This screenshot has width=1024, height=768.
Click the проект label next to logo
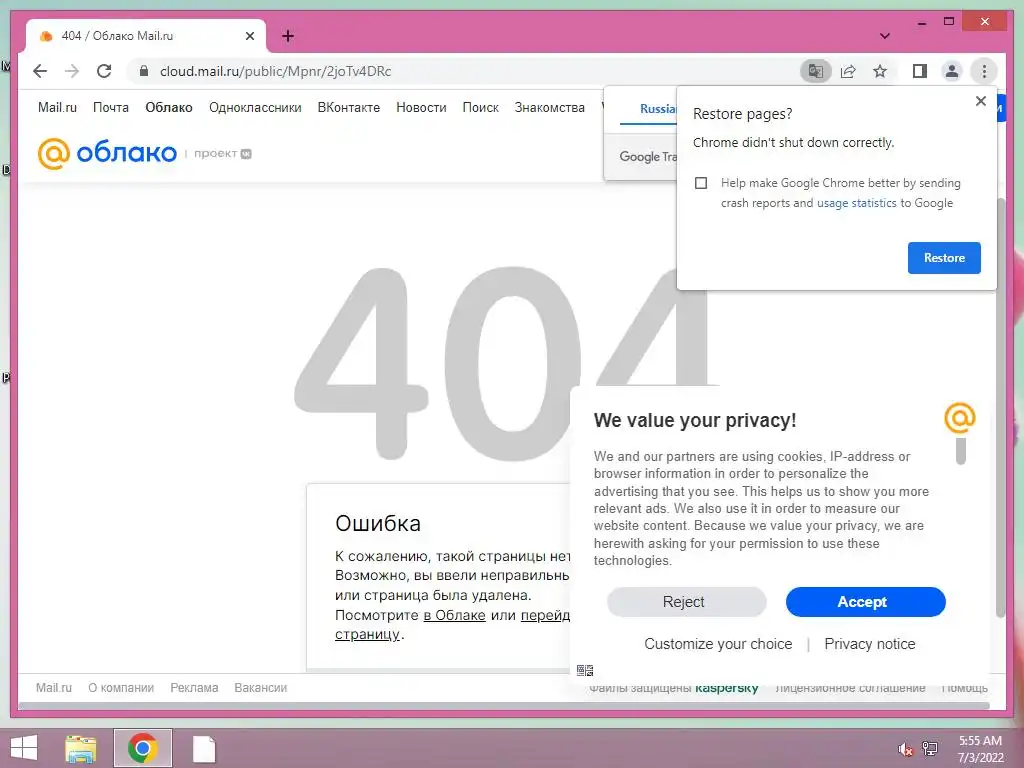coord(222,153)
